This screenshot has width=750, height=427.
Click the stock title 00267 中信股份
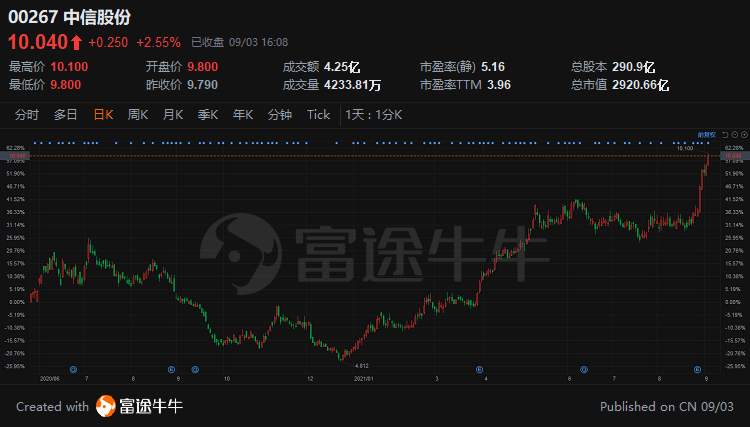(x=69, y=17)
